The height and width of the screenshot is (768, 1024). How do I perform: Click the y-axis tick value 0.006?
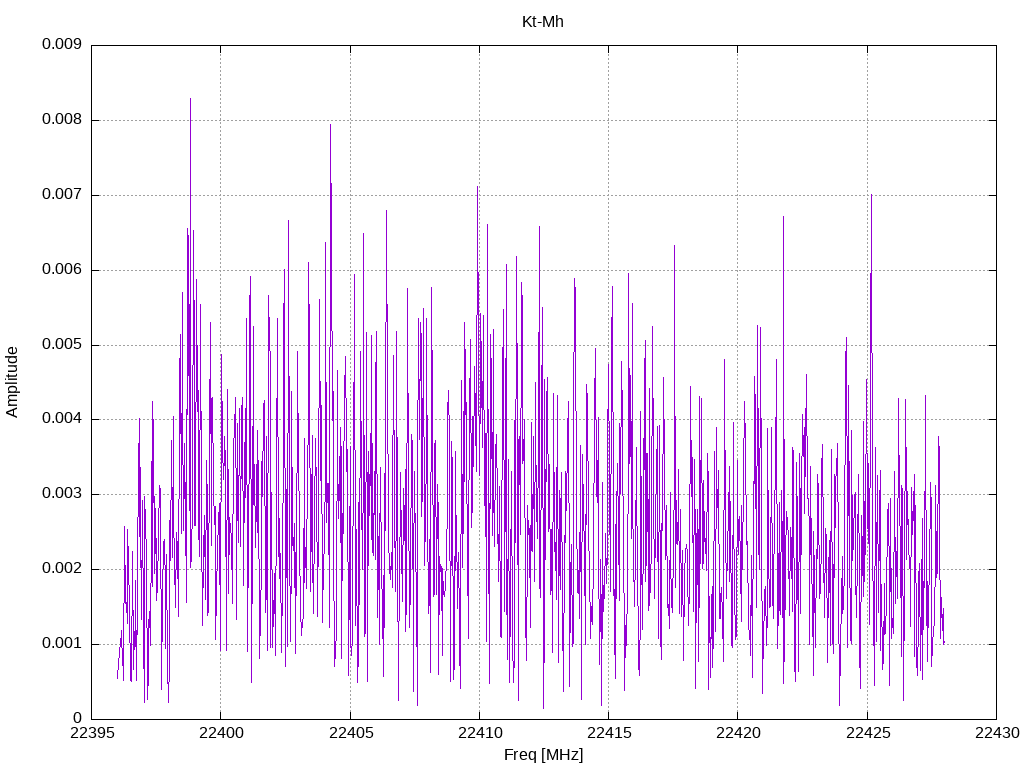(62, 270)
